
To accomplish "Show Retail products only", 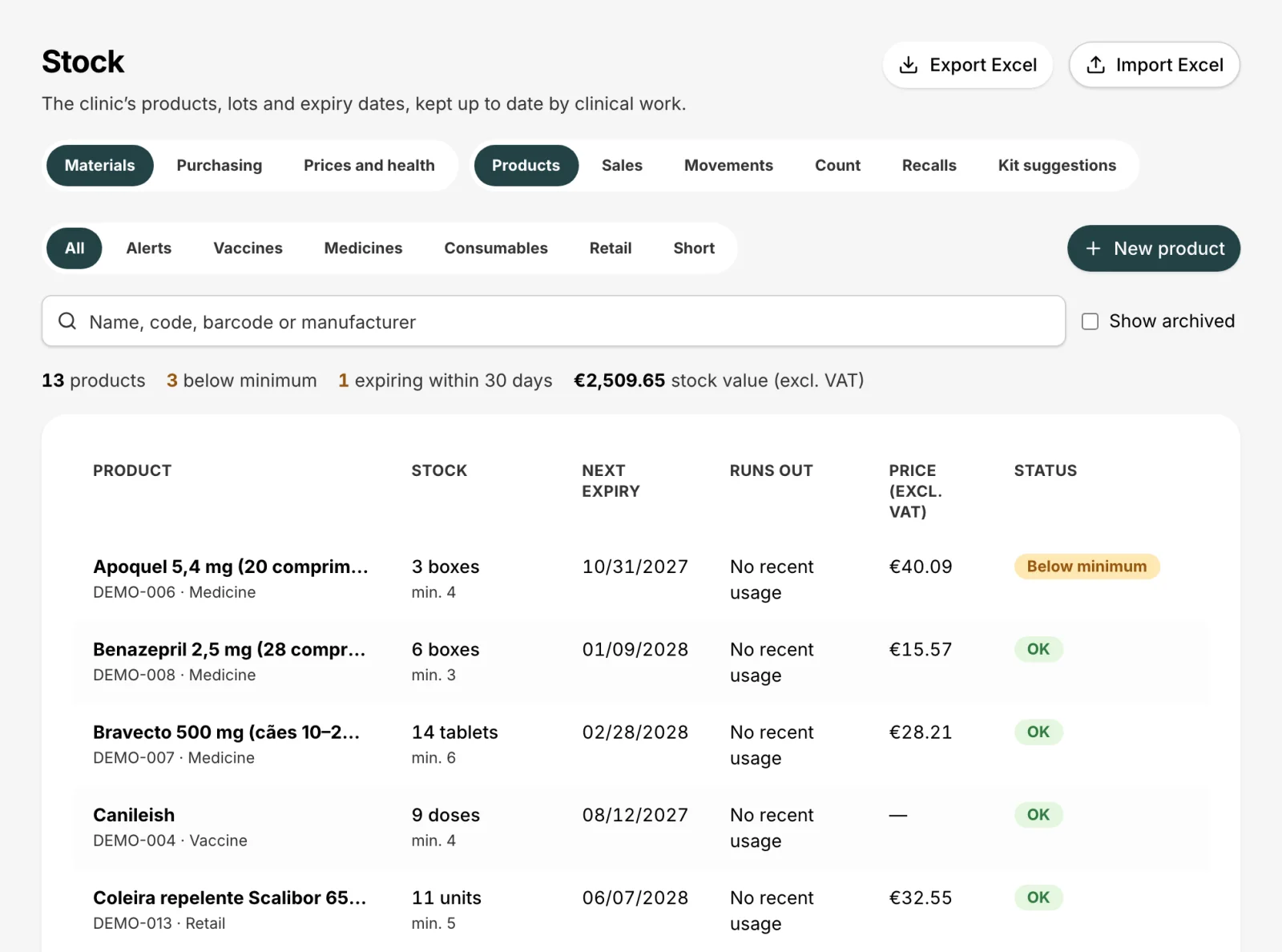I will tap(611, 248).
